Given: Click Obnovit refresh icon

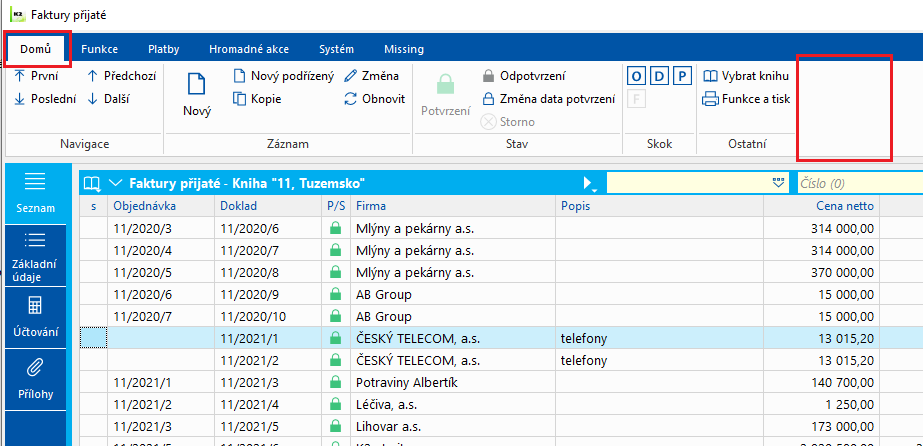Looking at the screenshot, I should pyautogui.click(x=351, y=99).
